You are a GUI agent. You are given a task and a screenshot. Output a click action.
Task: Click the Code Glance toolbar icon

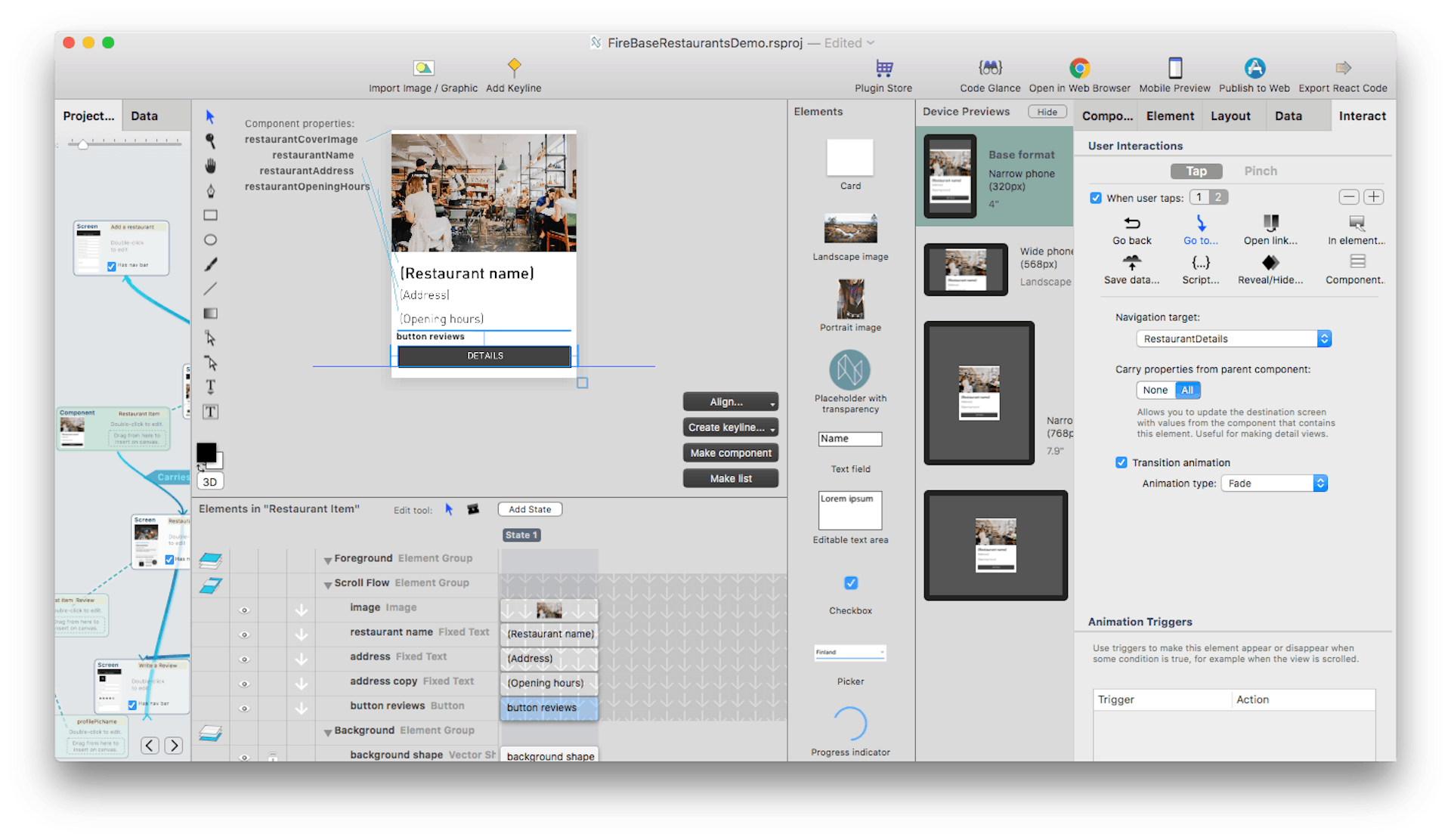point(990,69)
